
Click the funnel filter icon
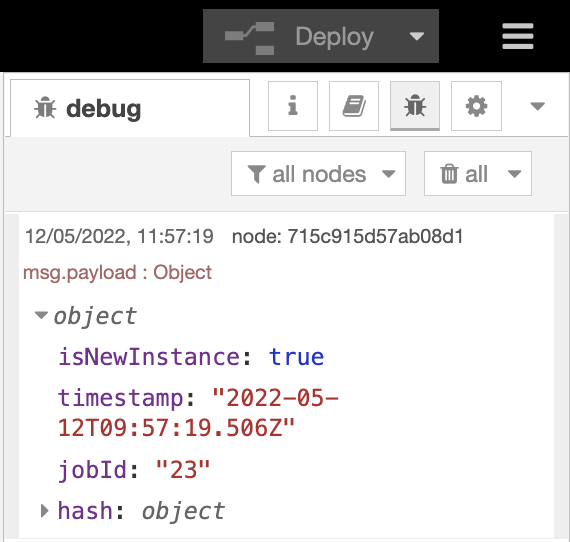point(256,174)
